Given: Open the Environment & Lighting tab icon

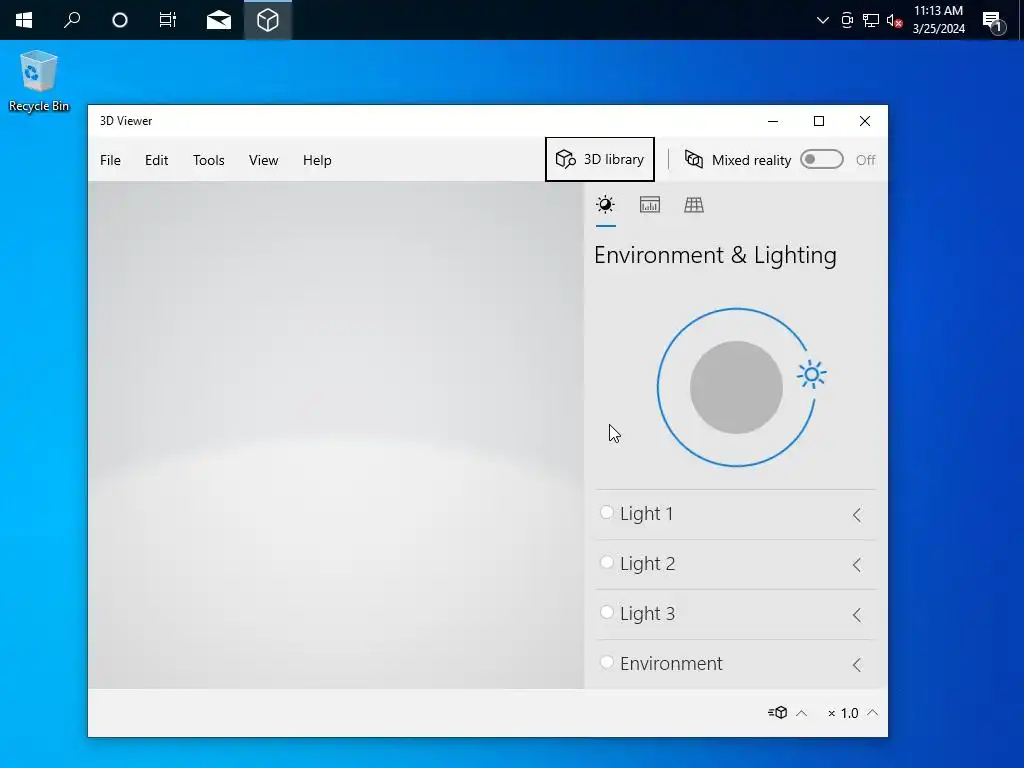Looking at the screenshot, I should [x=605, y=205].
